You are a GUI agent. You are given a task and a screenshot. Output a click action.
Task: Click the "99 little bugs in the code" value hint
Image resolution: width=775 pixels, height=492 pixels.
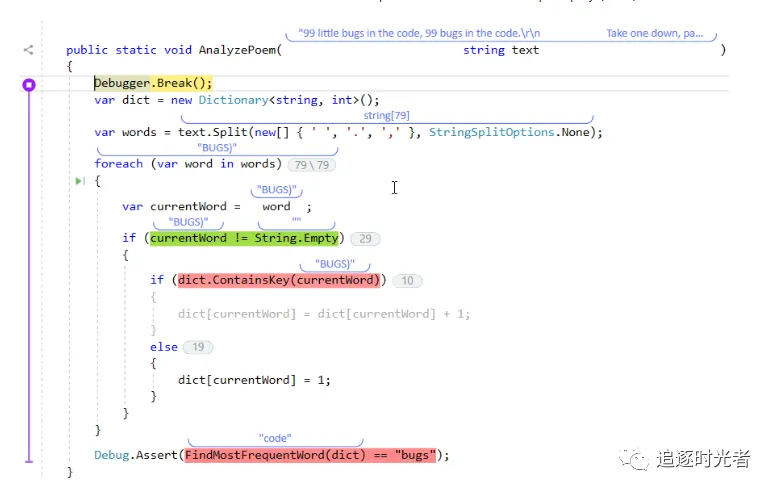tap(419, 33)
